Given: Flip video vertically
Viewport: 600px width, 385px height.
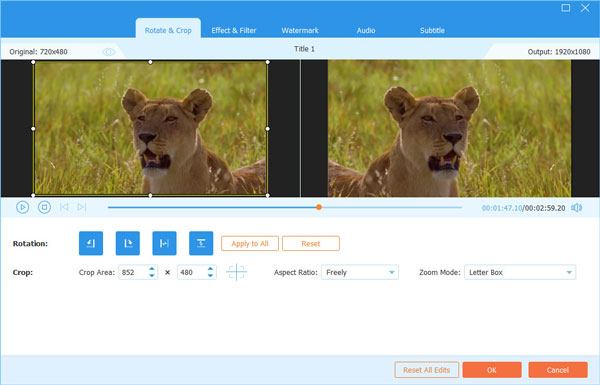Looking at the screenshot, I should click(x=201, y=243).
